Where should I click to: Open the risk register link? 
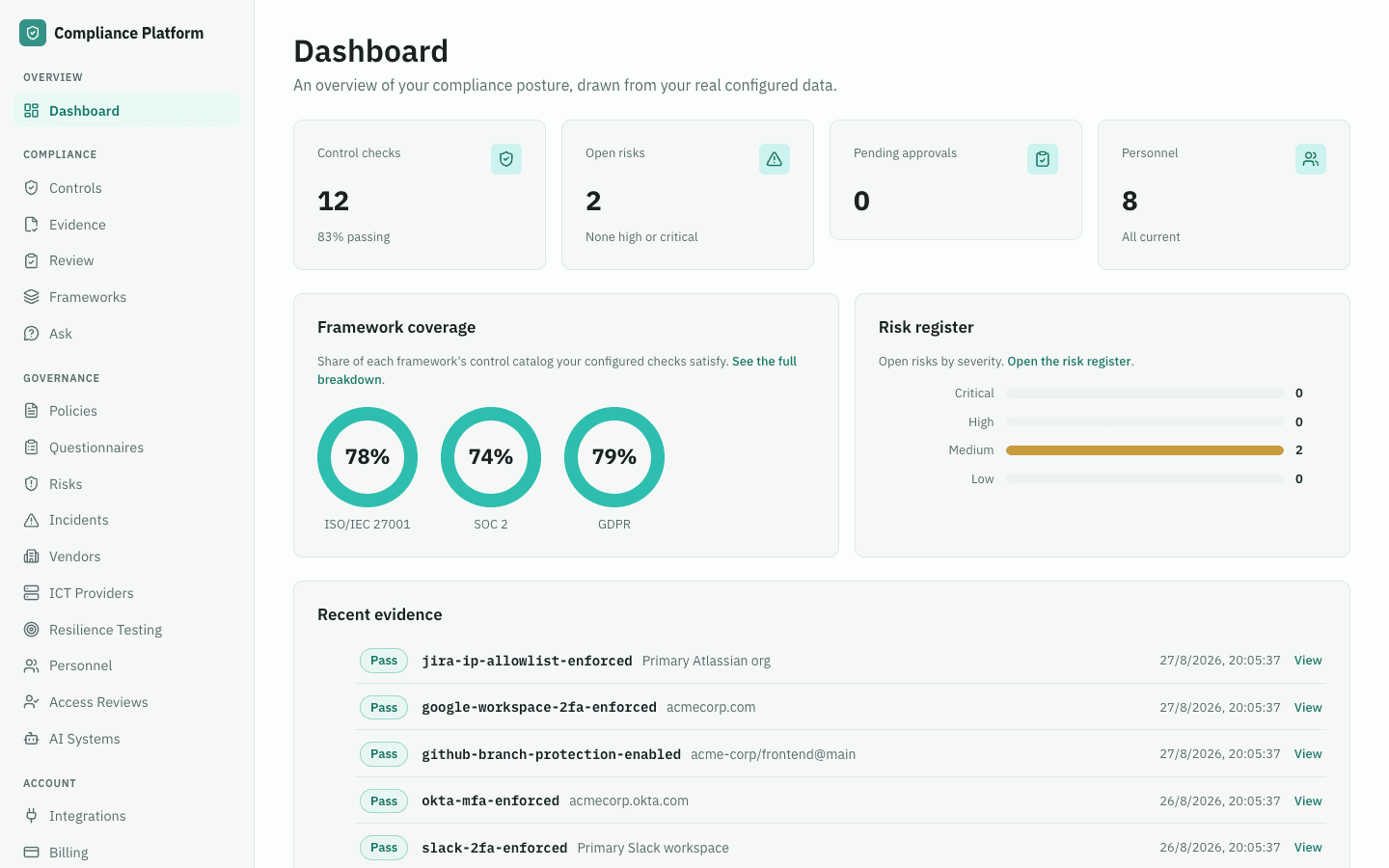click(x=1069, y=362)
